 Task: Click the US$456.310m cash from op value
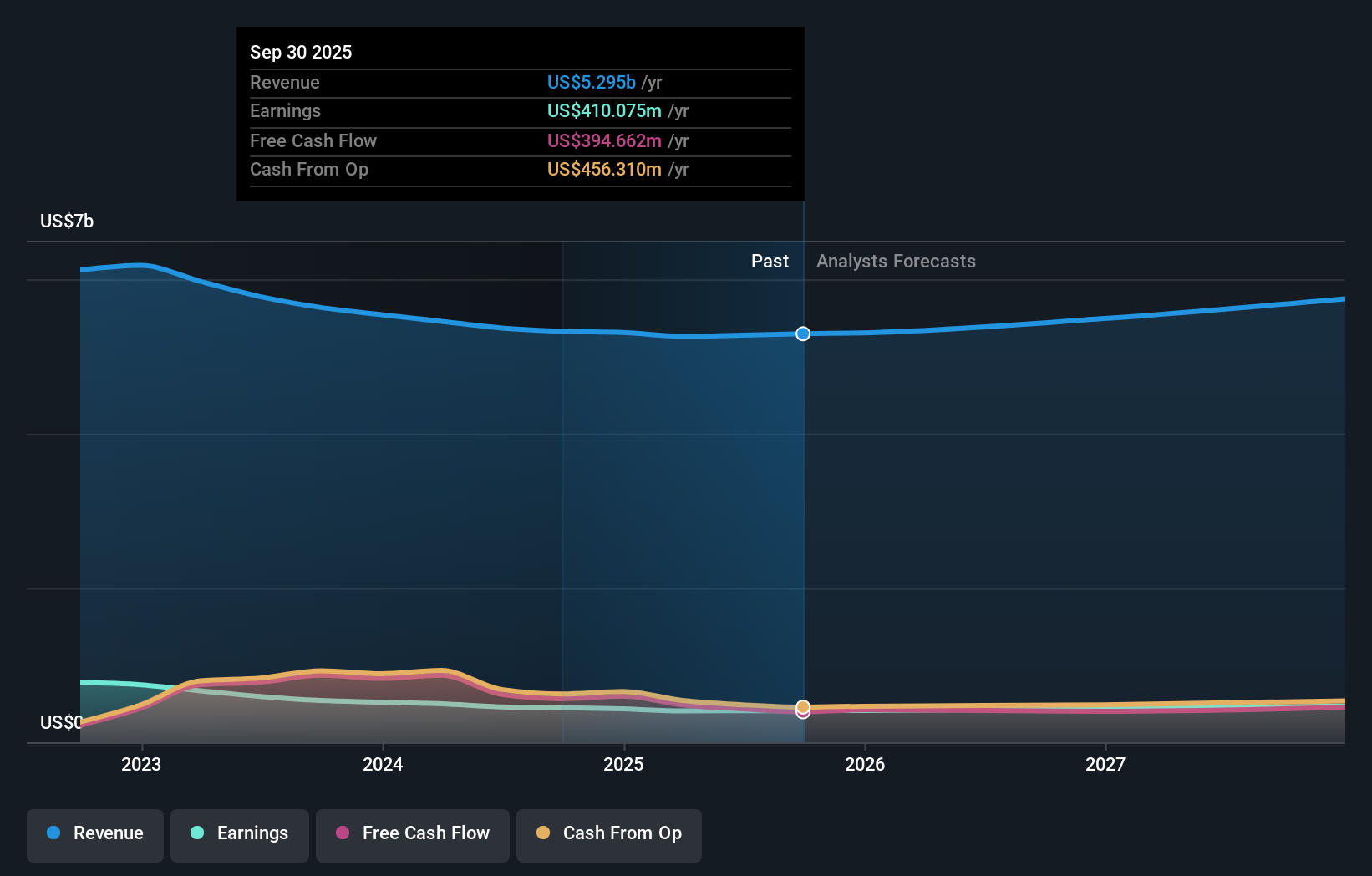coord(604,169)
